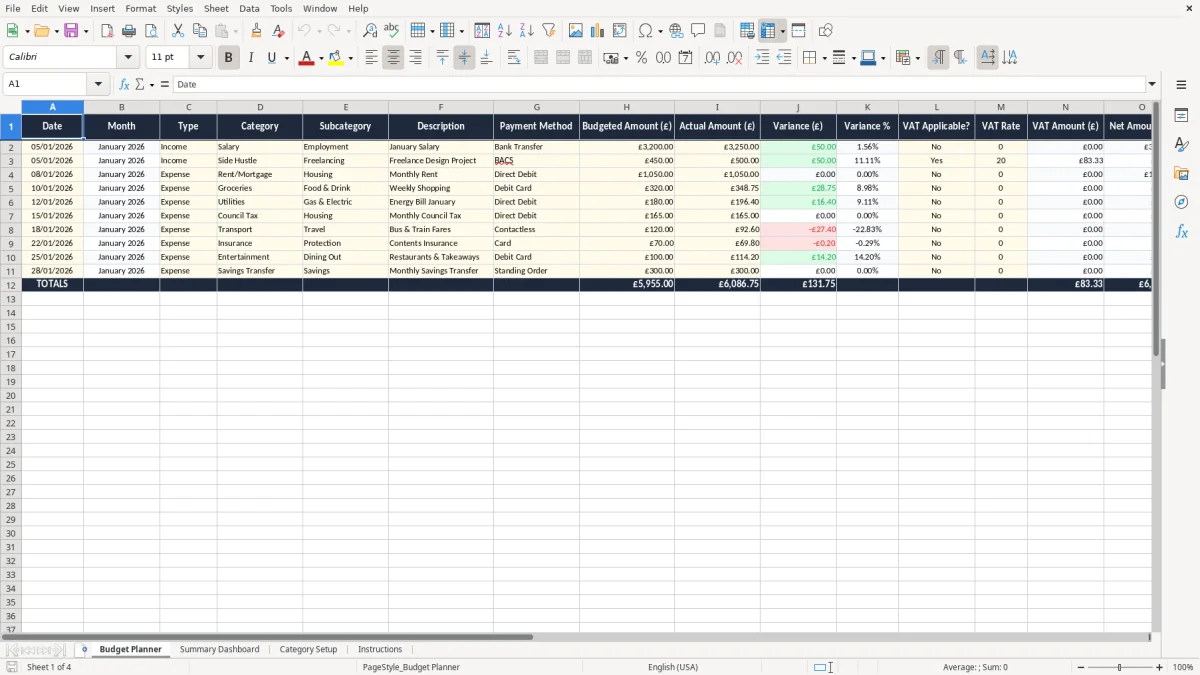
Task: Toggle the AutoFilter funnel
Action: pyautogui.click(x=549, y=31)
